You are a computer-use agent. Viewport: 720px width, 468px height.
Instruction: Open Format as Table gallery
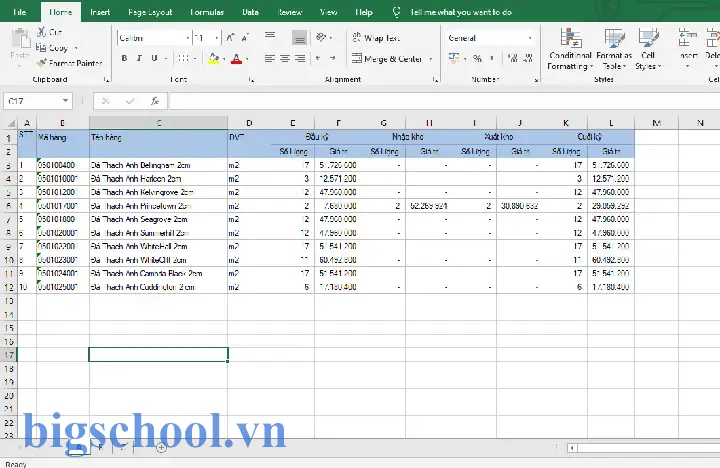click(614, 49)
